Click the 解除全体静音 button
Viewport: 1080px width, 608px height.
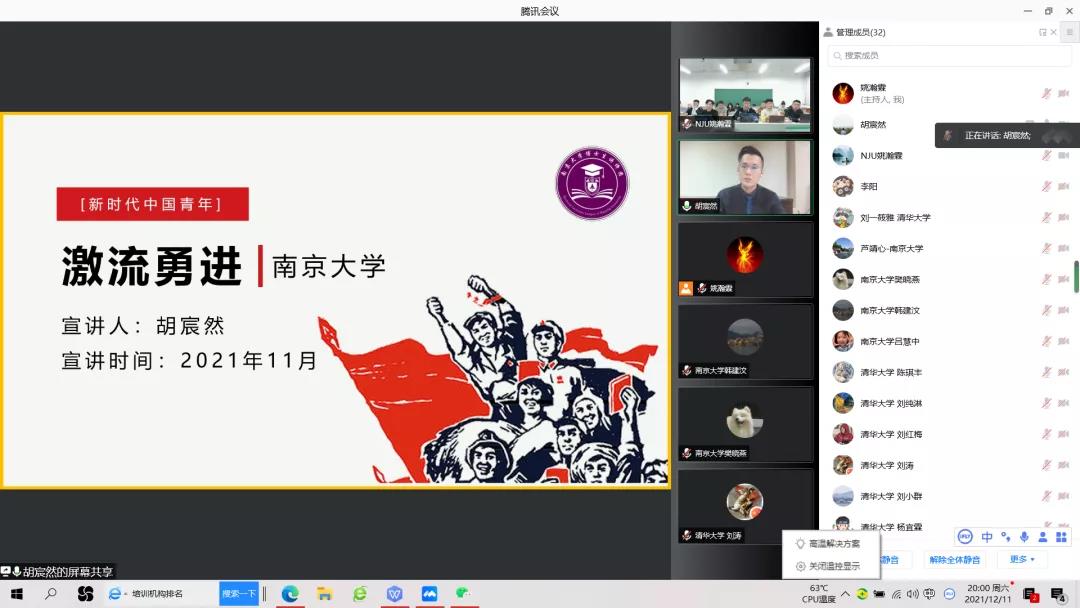955,559
